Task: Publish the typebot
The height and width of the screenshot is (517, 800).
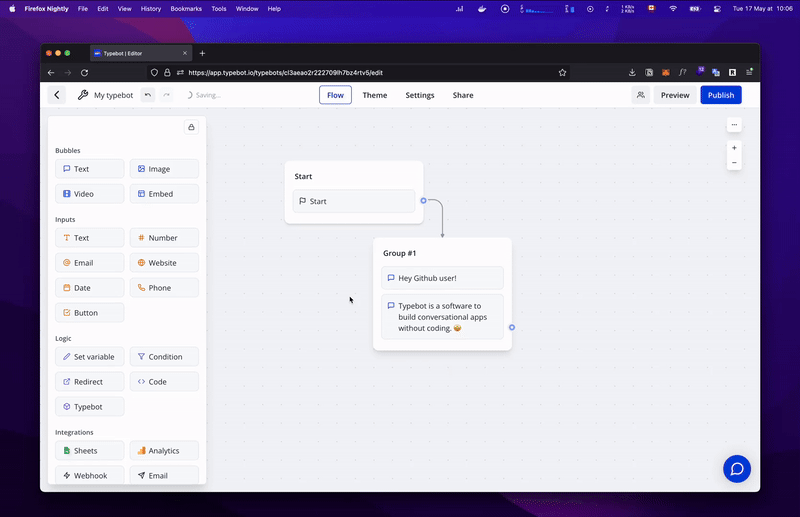Action: click(720, 95)
